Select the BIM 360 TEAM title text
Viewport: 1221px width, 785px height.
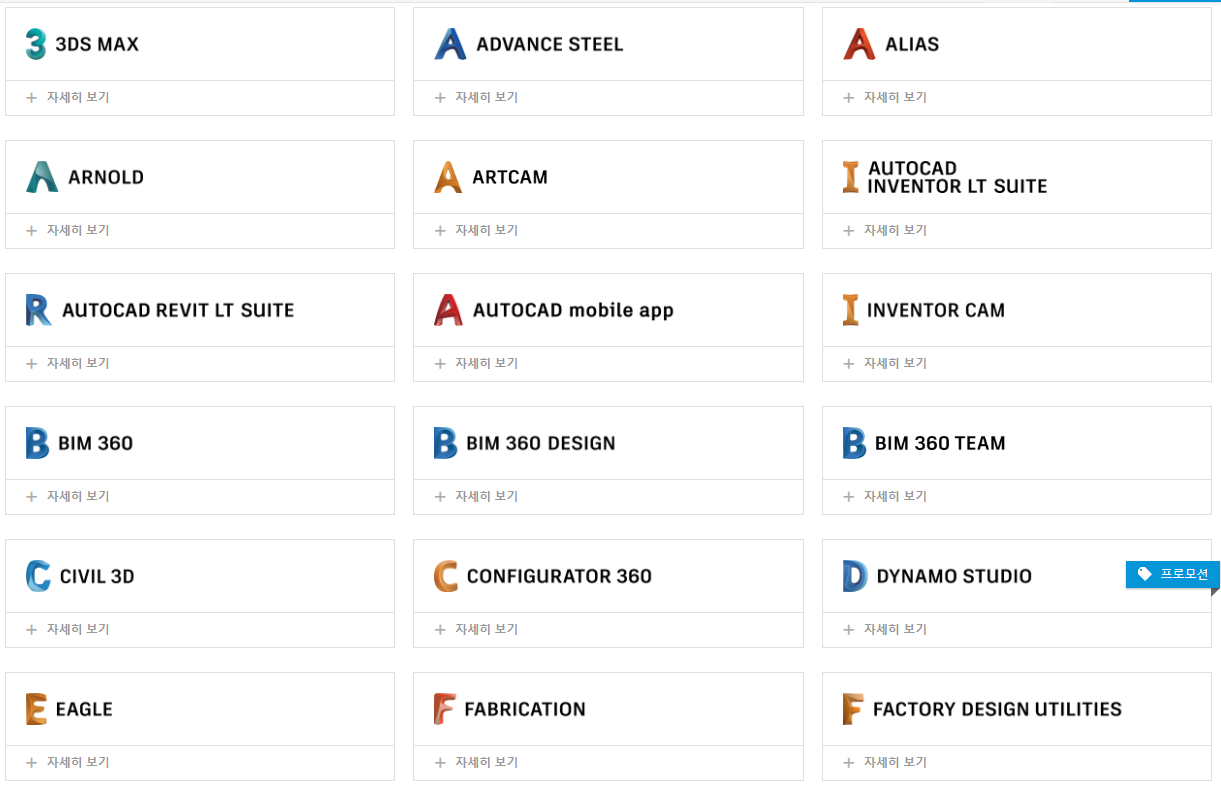940,443
